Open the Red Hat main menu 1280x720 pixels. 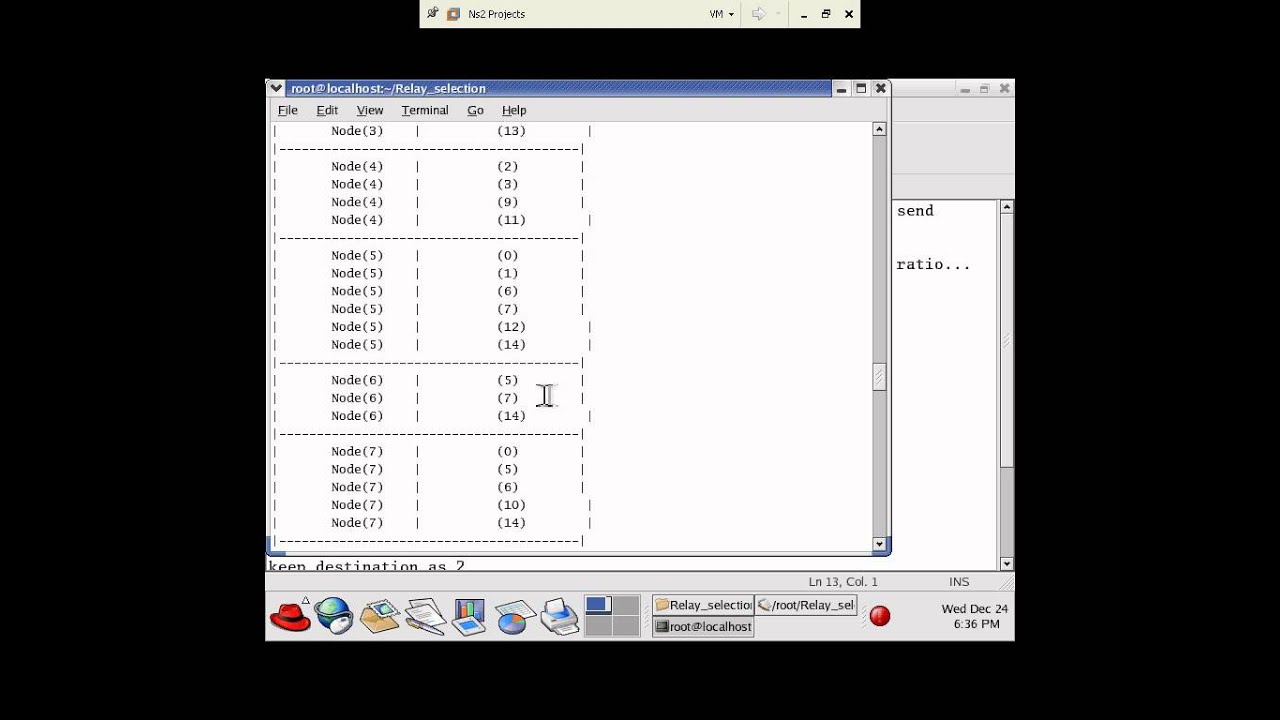[x=291, y=616]
